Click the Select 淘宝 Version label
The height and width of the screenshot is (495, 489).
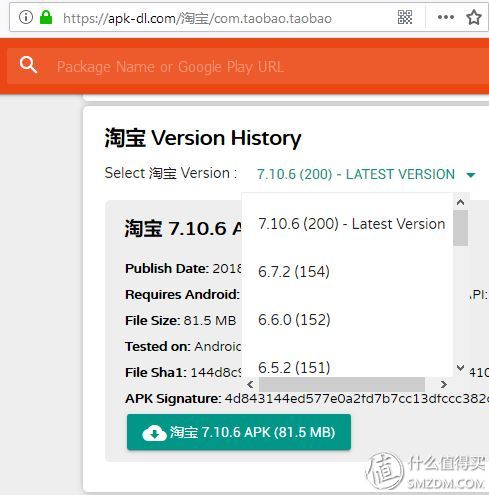click(171, 173)
